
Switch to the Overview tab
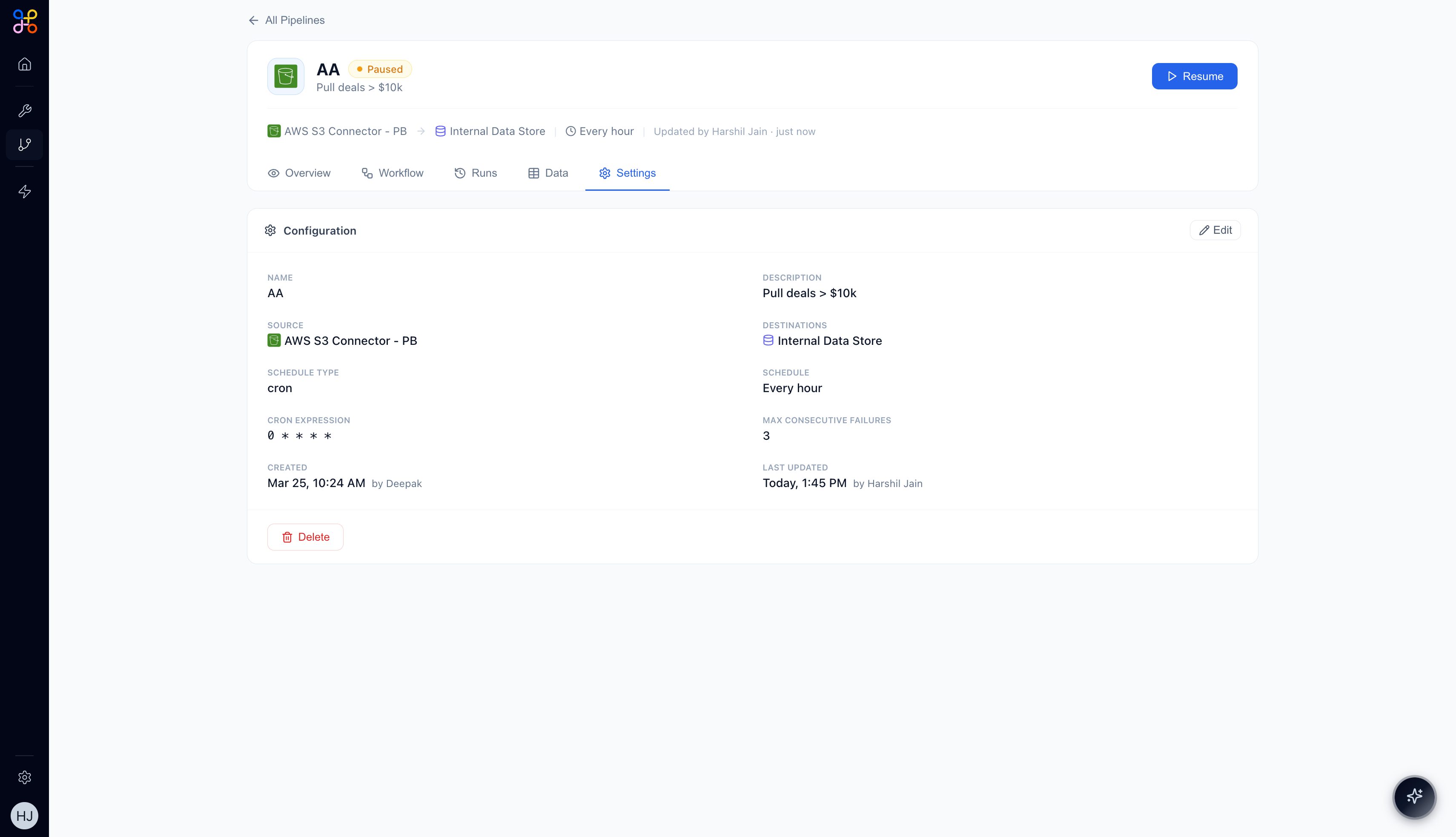point(299,173)
